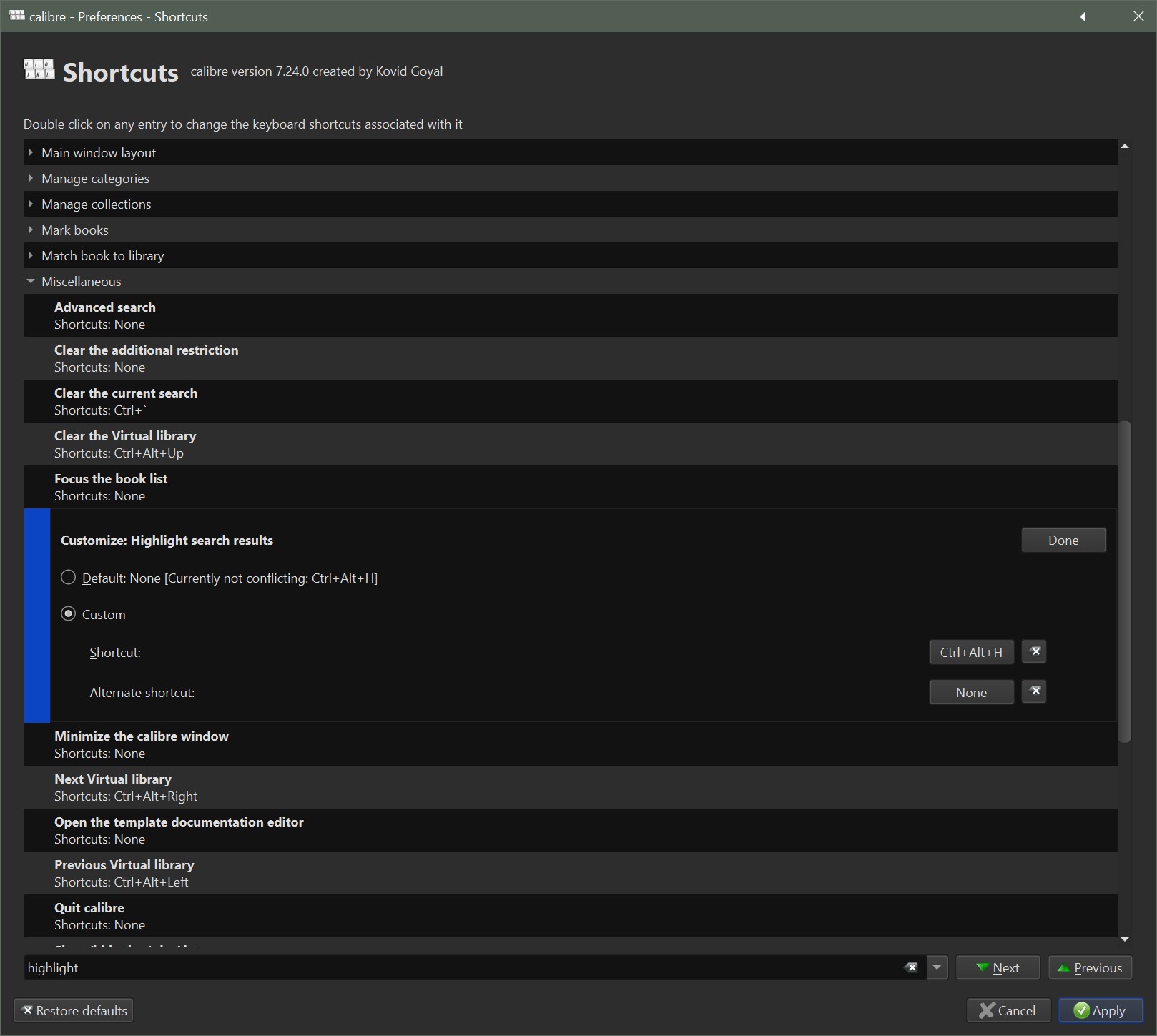Screen dimensions: 1157x1036
Task: Expand the Main window layout group
Action: (x=30, y=152)
